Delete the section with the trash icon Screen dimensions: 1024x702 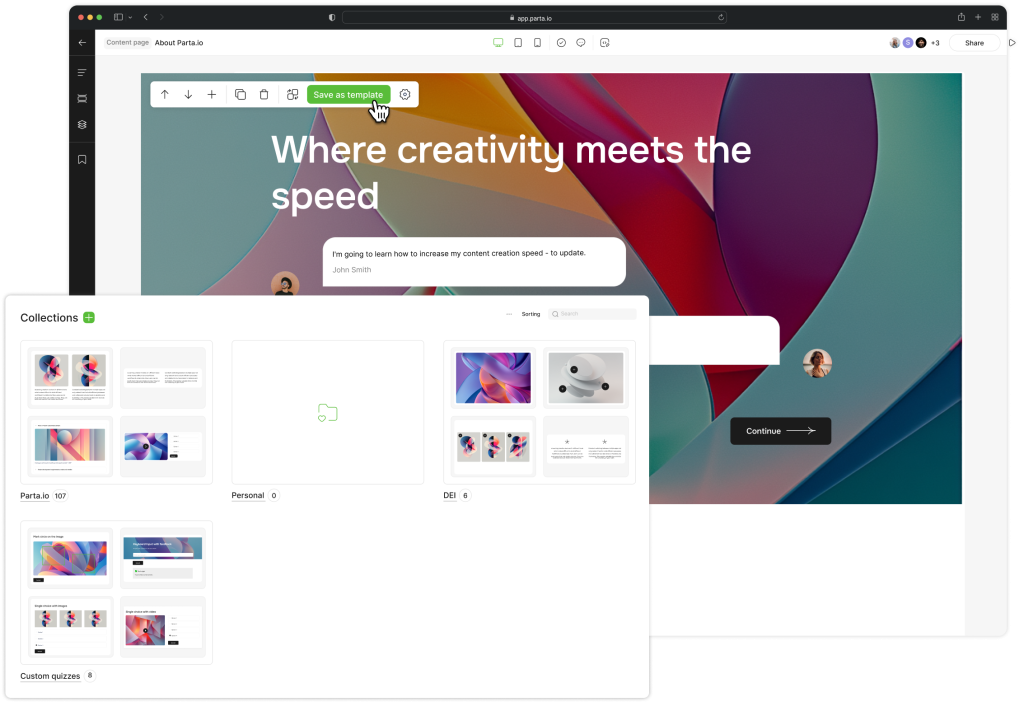tap(264, 95)
